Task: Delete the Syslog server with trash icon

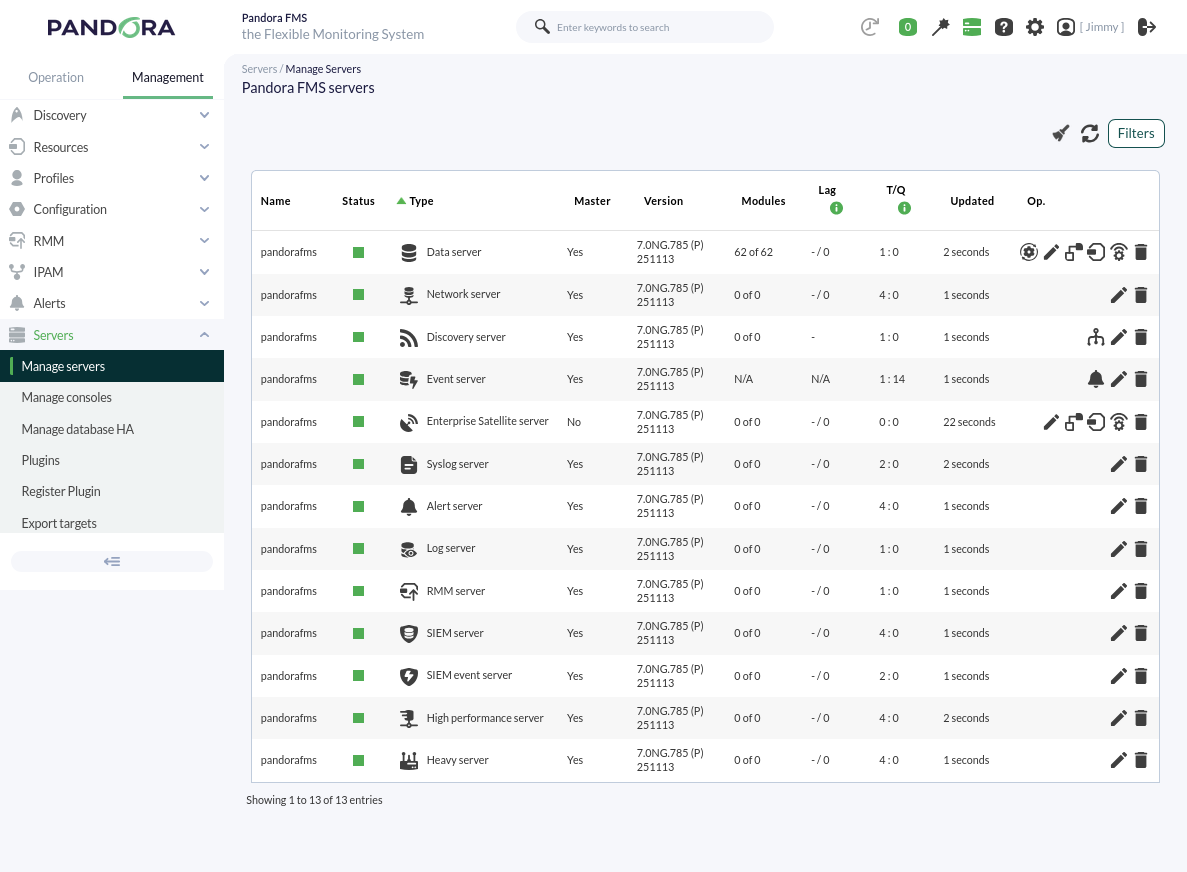Action: click(x=1142, y=464)
